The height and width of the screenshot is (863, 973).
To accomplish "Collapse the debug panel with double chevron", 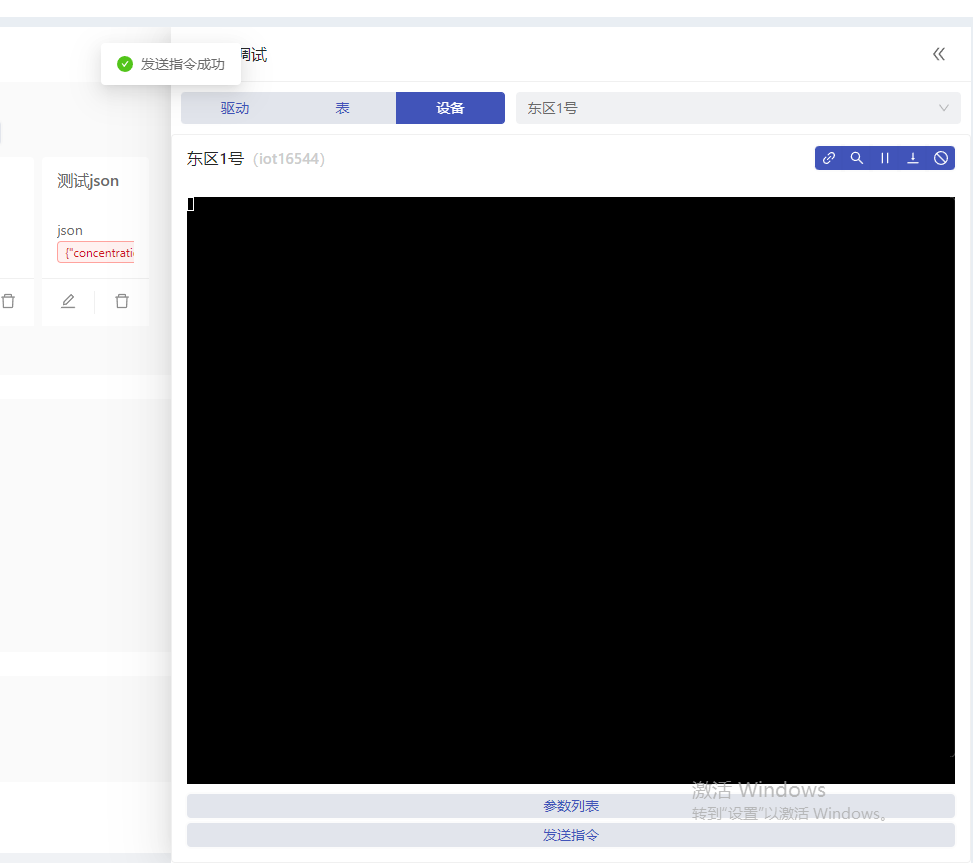I will [939, 55].
